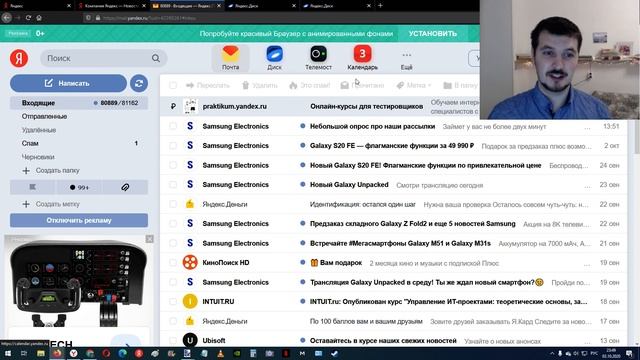Click Отключить рекламу button
The height and width of the screenshot is (360, 640).
[x=79, y=220]
